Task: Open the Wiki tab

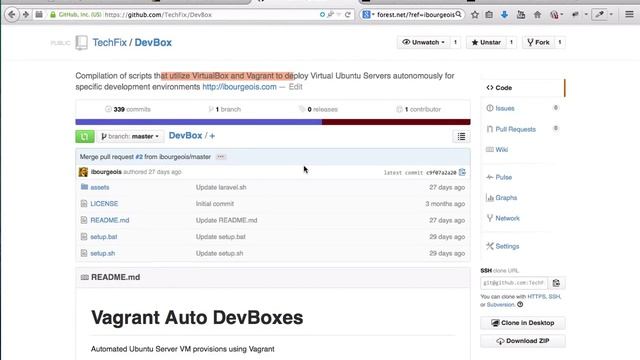Action: (501, 150)
